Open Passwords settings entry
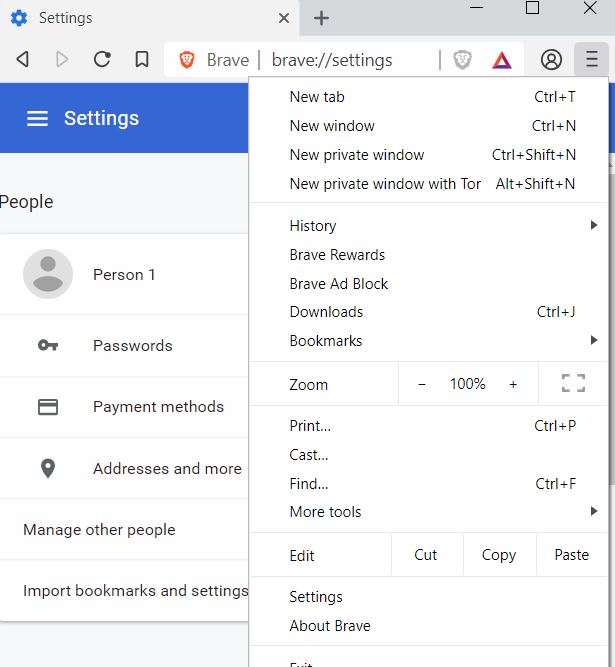Image resolution: width=615 pixels, height=667 pixels. tap(132, 346)
